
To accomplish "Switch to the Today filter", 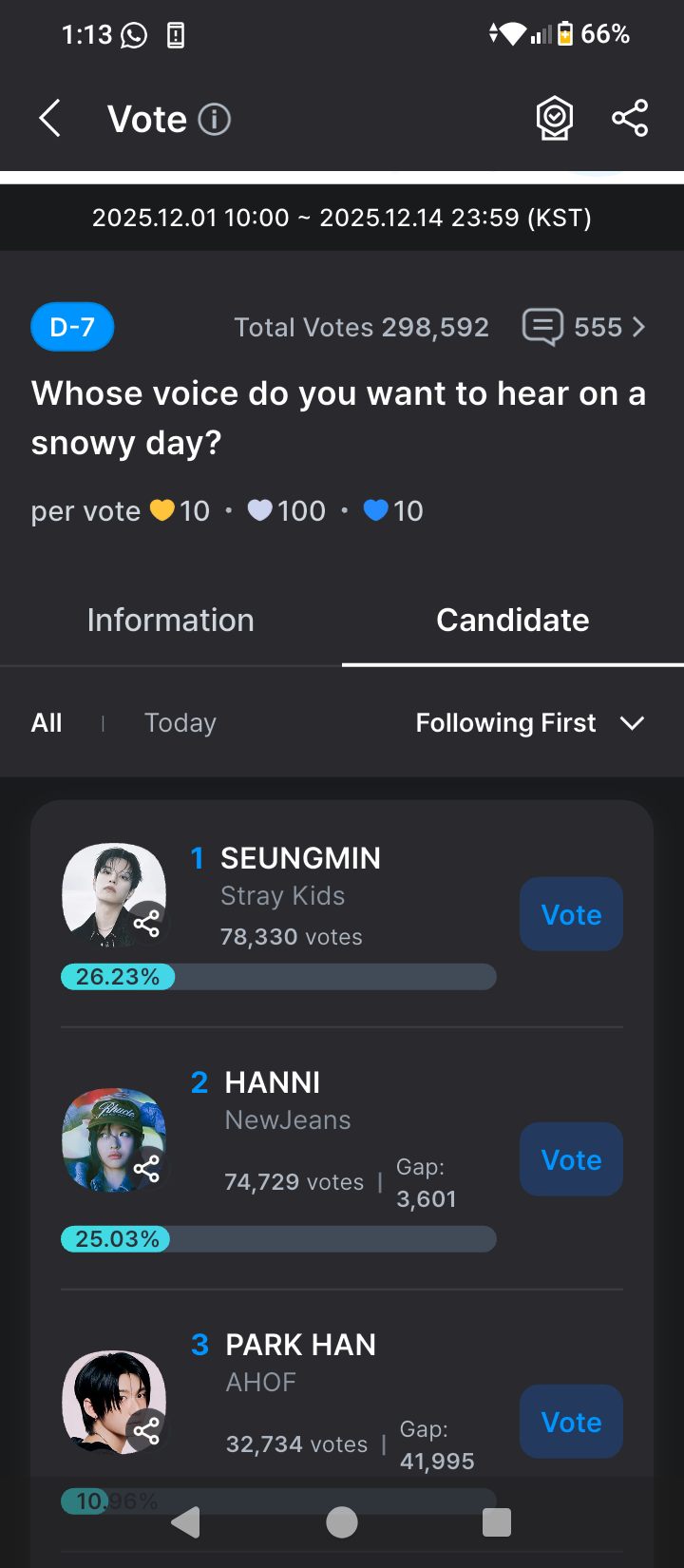I will 180,723.
